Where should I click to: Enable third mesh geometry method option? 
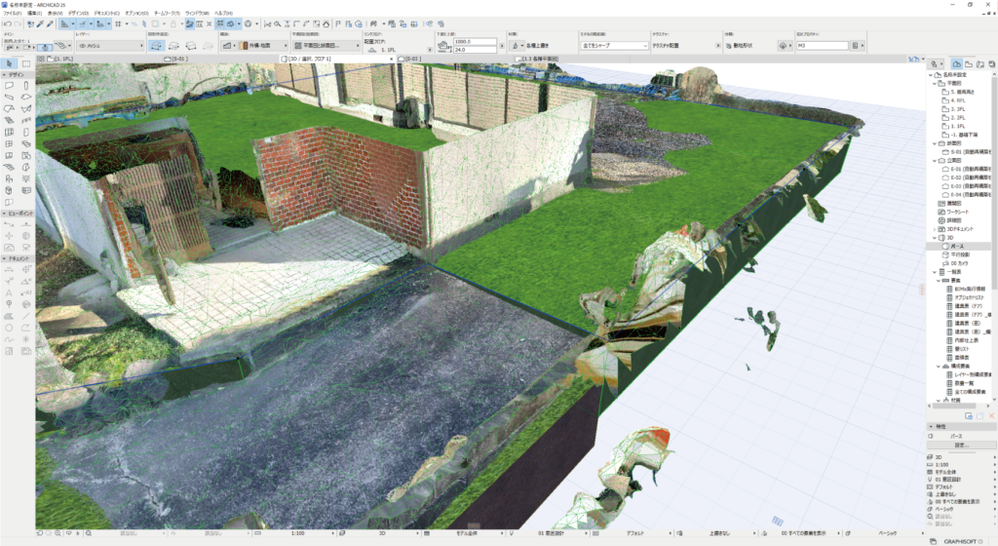point(190,46)
